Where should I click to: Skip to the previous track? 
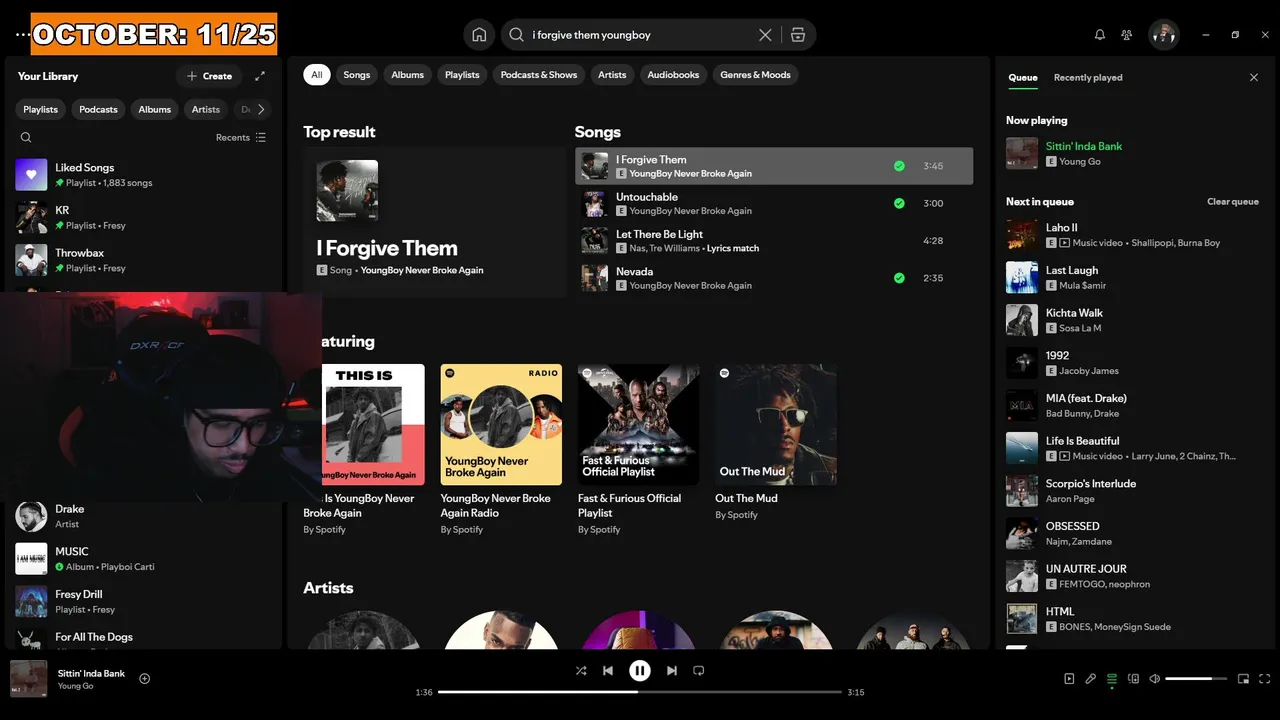608,671
